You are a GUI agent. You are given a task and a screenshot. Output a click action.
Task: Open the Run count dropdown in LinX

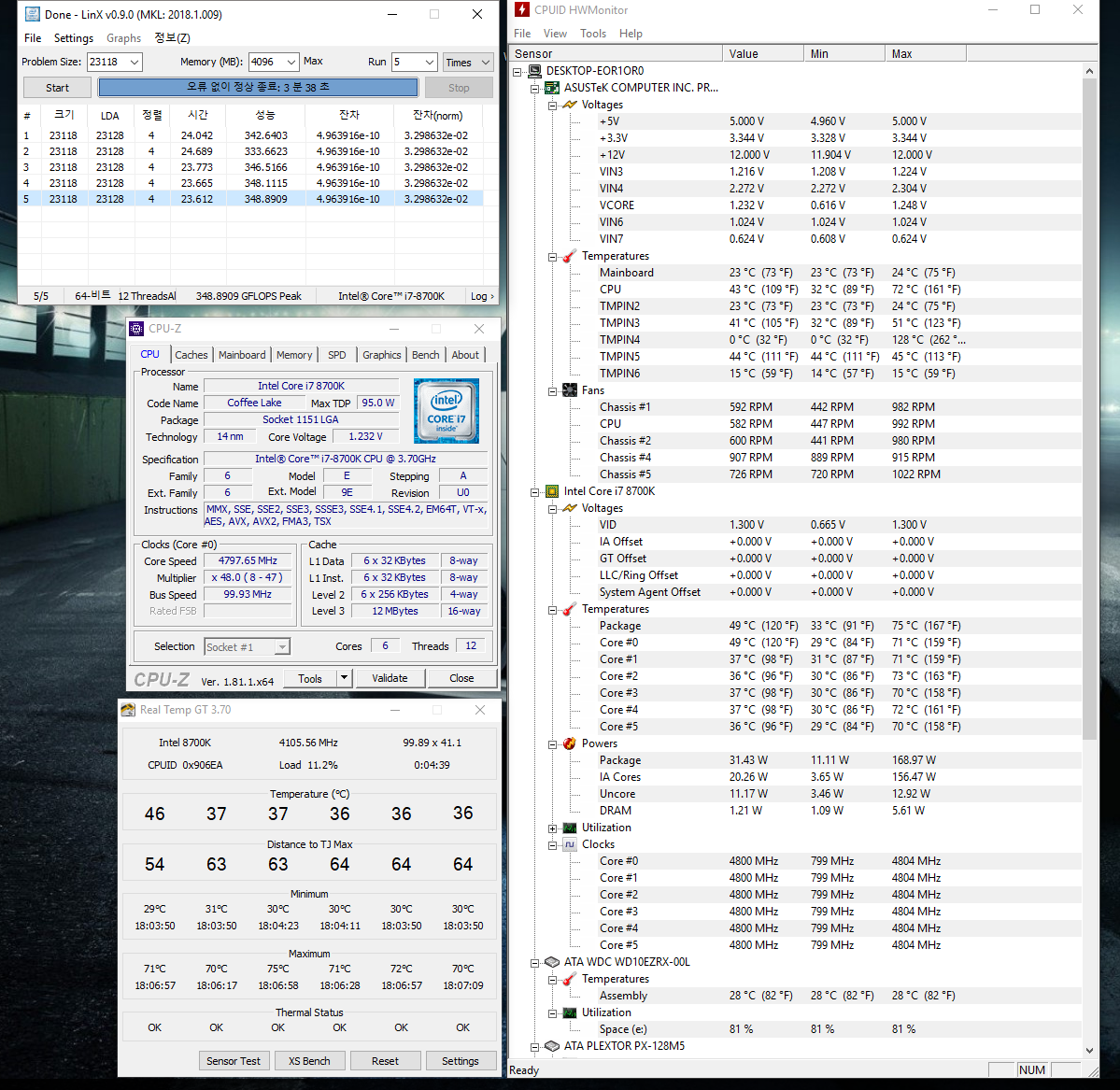click(x=430, y=63)
